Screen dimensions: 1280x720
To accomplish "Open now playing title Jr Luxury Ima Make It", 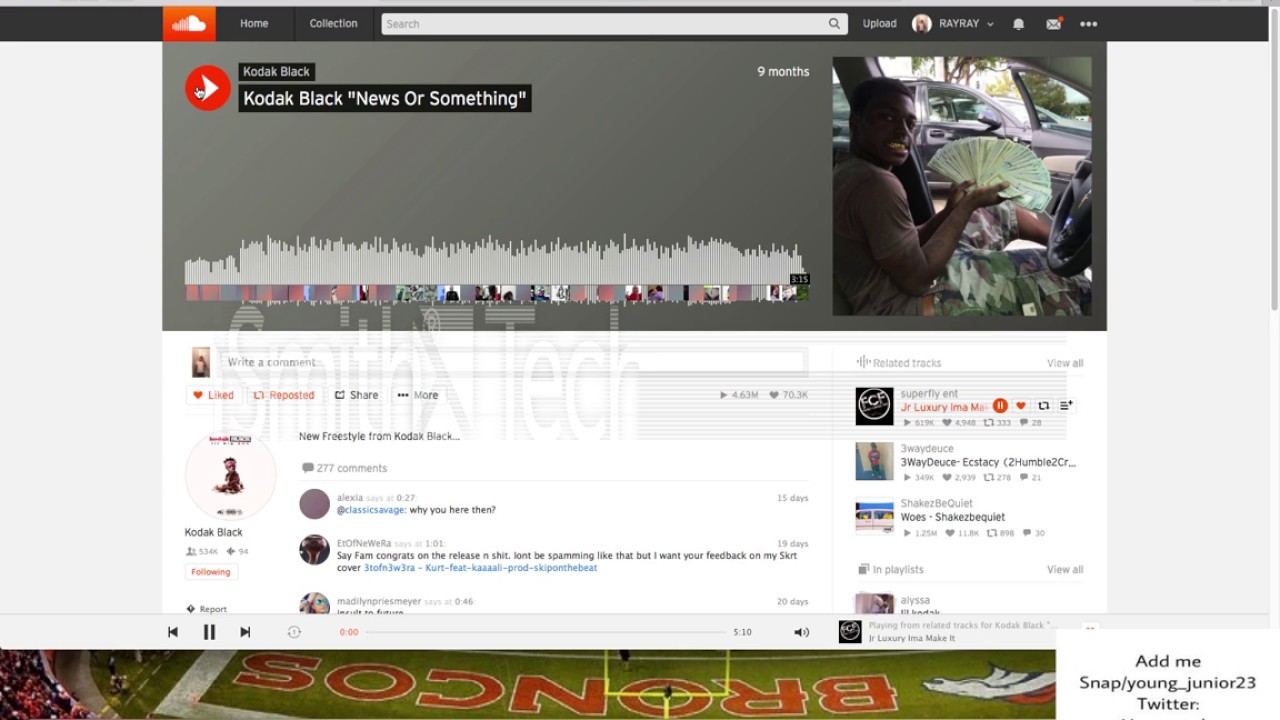I will tap(912, 638).
